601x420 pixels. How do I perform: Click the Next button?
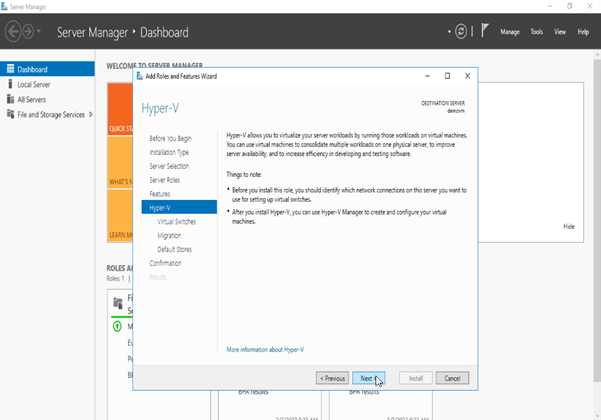[369, 378]
